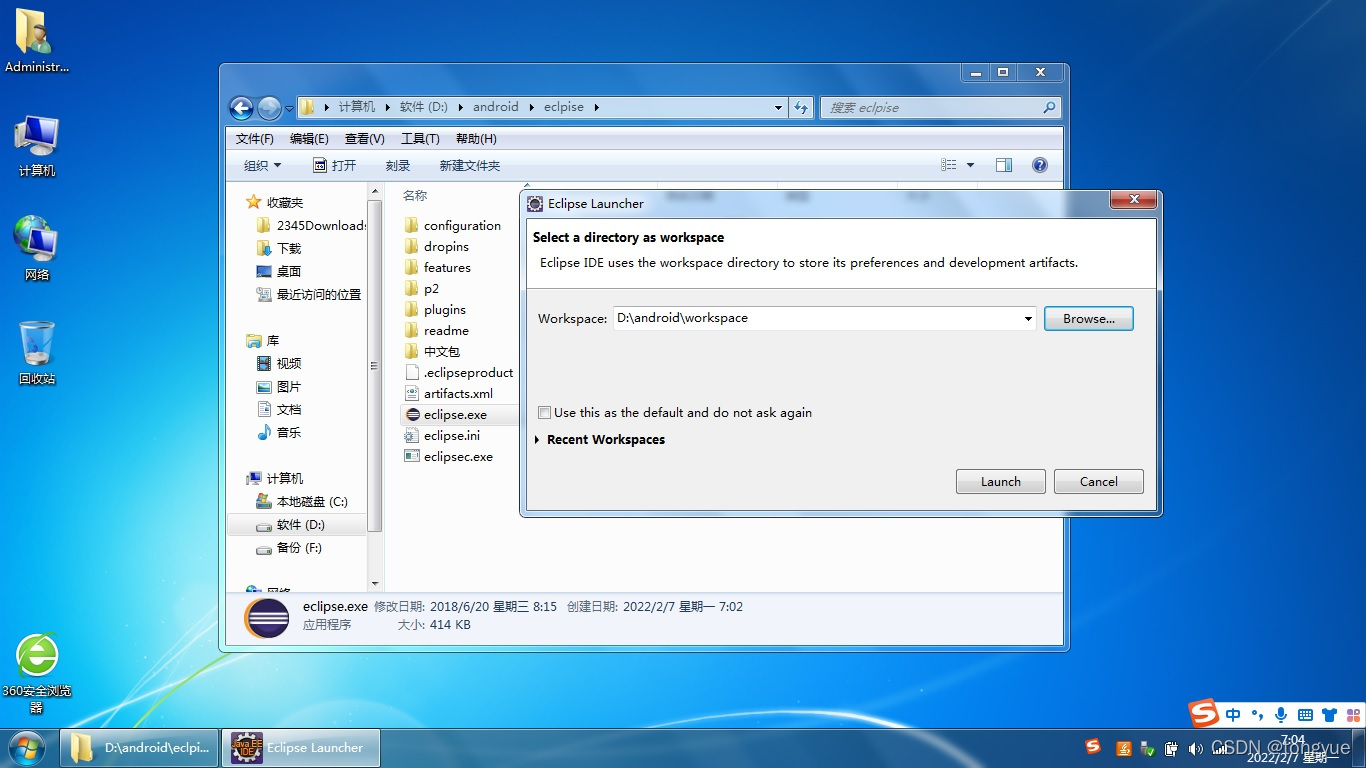Enable 'Use this as the default' checkbox
Screen dimensions: 1366x768
pos(544,412)
